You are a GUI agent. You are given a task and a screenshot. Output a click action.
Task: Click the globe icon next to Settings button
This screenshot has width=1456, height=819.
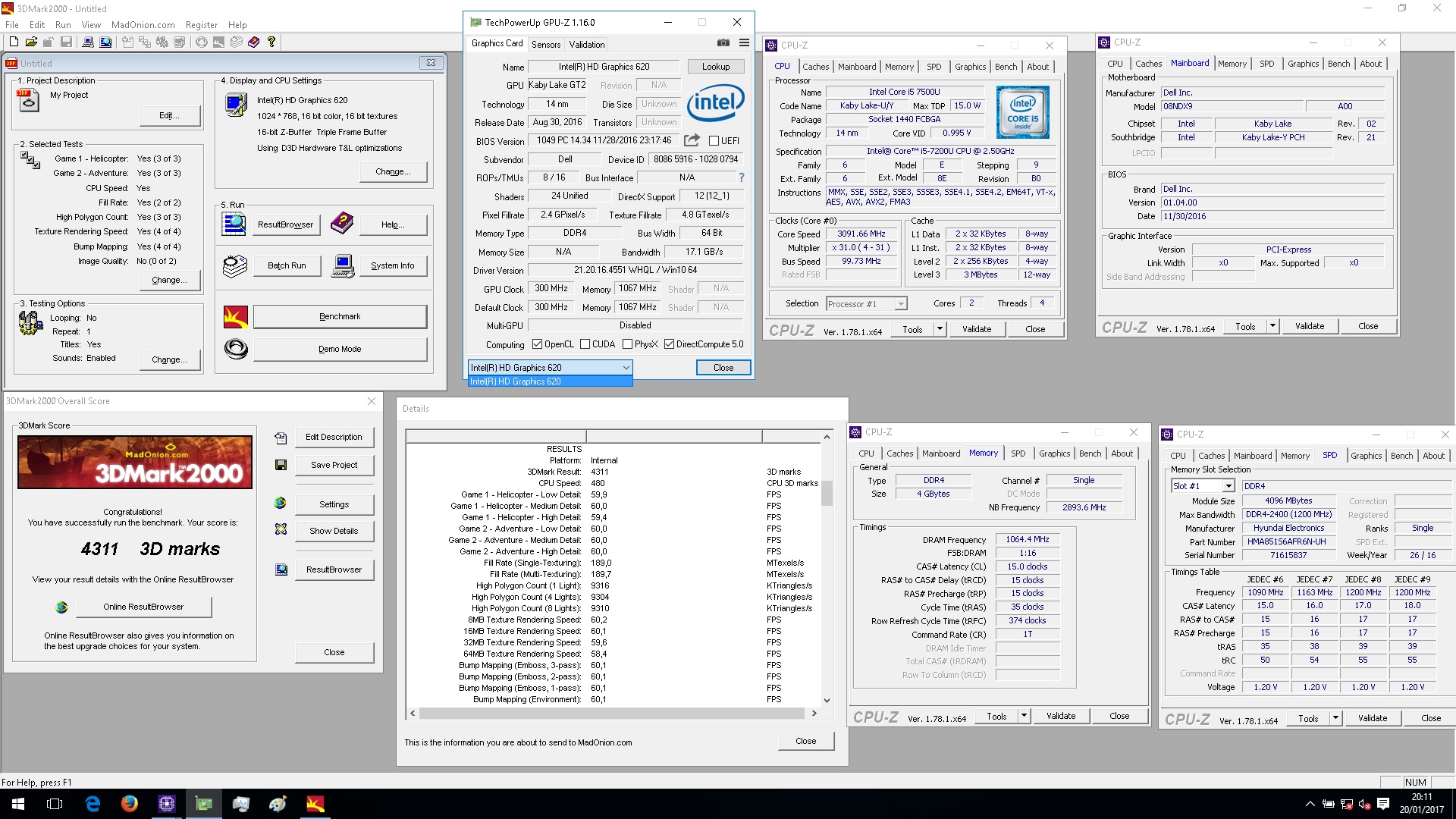280,503
